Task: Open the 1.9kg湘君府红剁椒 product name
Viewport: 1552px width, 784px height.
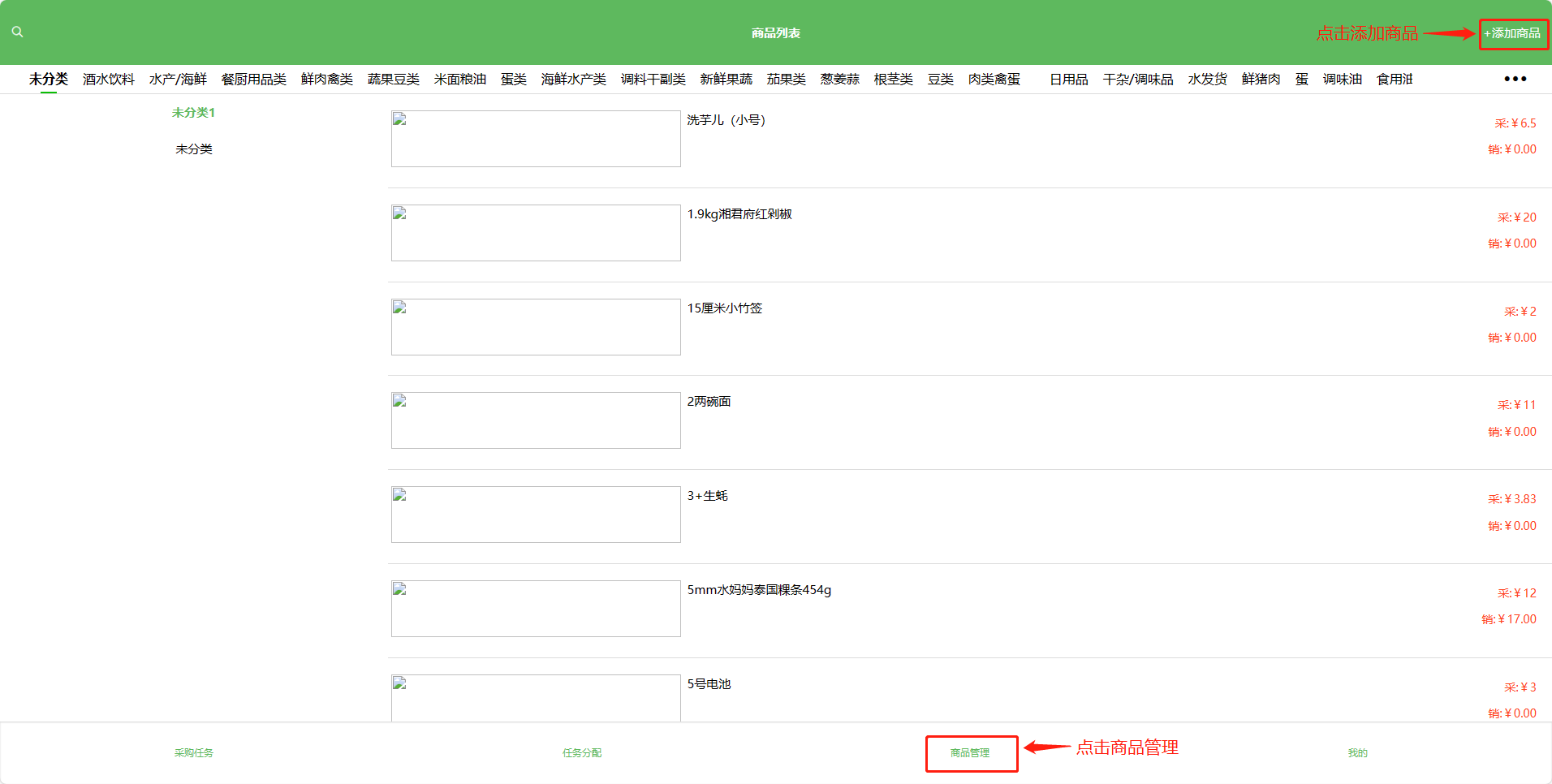Action: [739, 214]
